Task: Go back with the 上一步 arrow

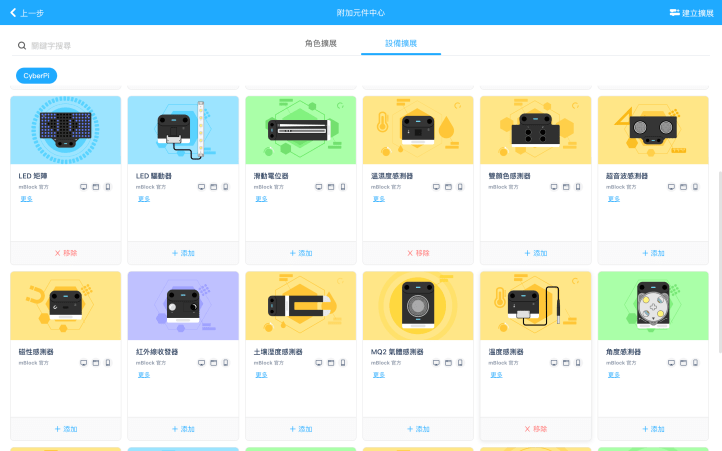Action: click(27, 13)
